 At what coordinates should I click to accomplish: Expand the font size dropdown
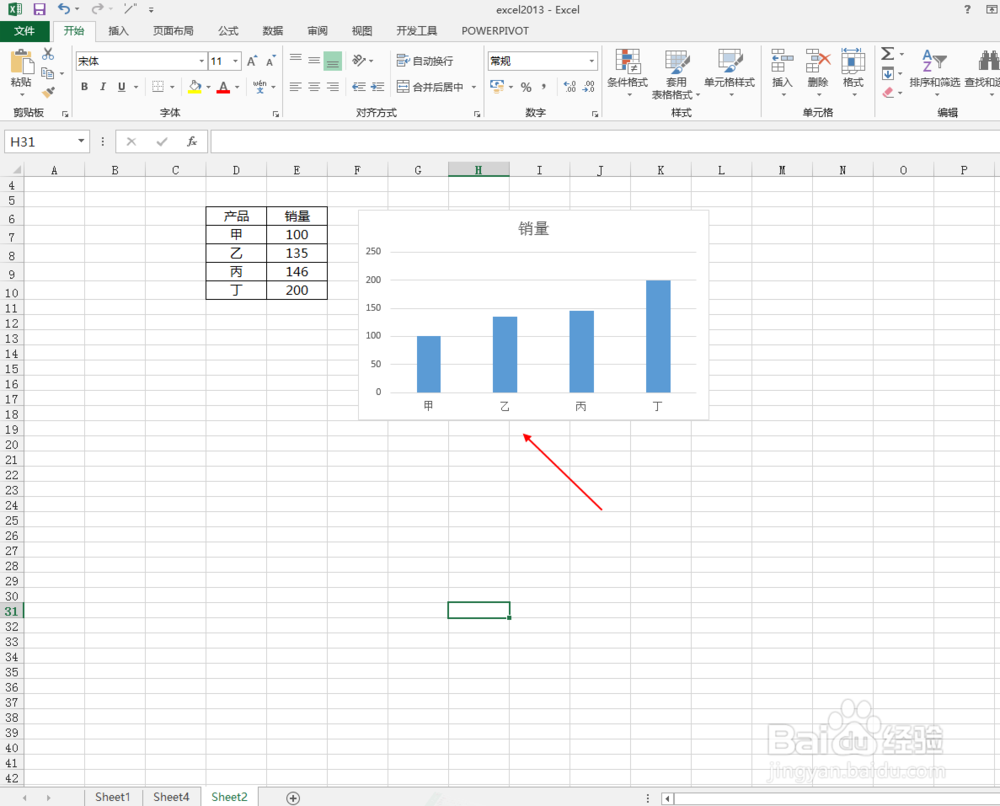click(233, 61)
